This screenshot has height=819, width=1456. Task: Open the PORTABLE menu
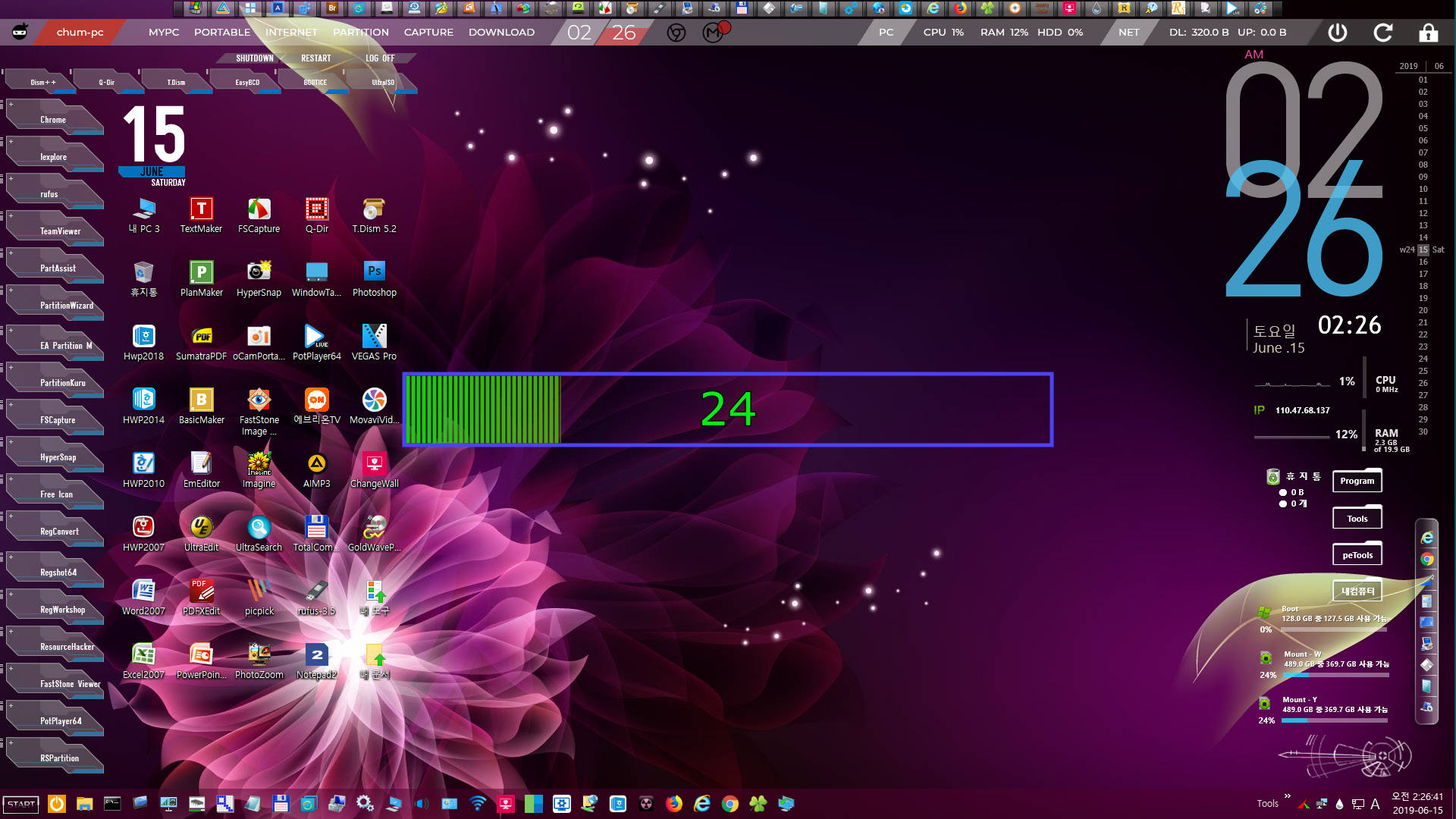click(222, 33)
